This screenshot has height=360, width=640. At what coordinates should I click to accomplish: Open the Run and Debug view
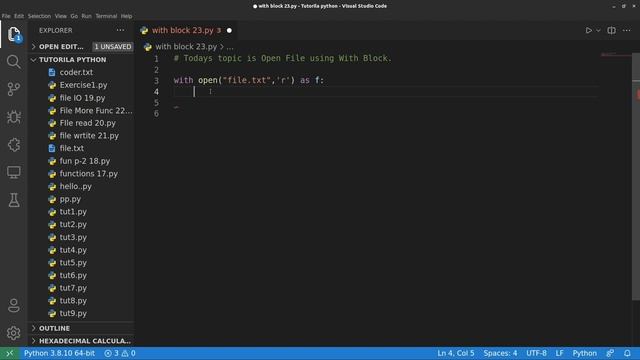click(13, 117)
